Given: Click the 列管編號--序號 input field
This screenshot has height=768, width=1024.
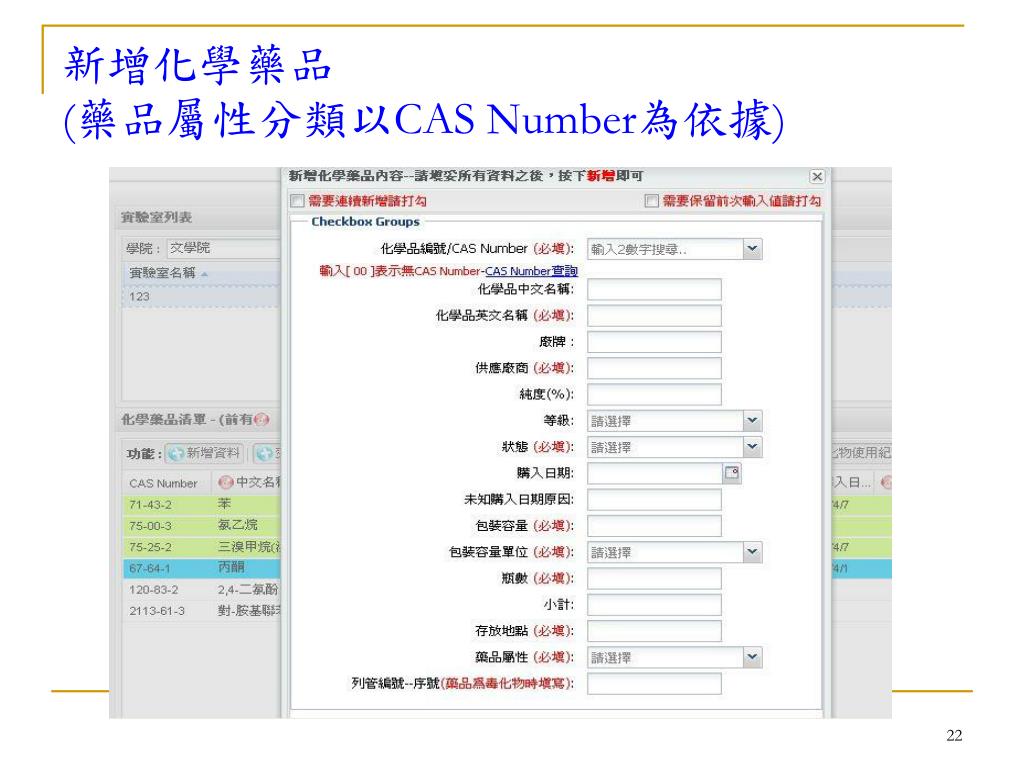Looking at the screenshot, I should pos(654,684).
